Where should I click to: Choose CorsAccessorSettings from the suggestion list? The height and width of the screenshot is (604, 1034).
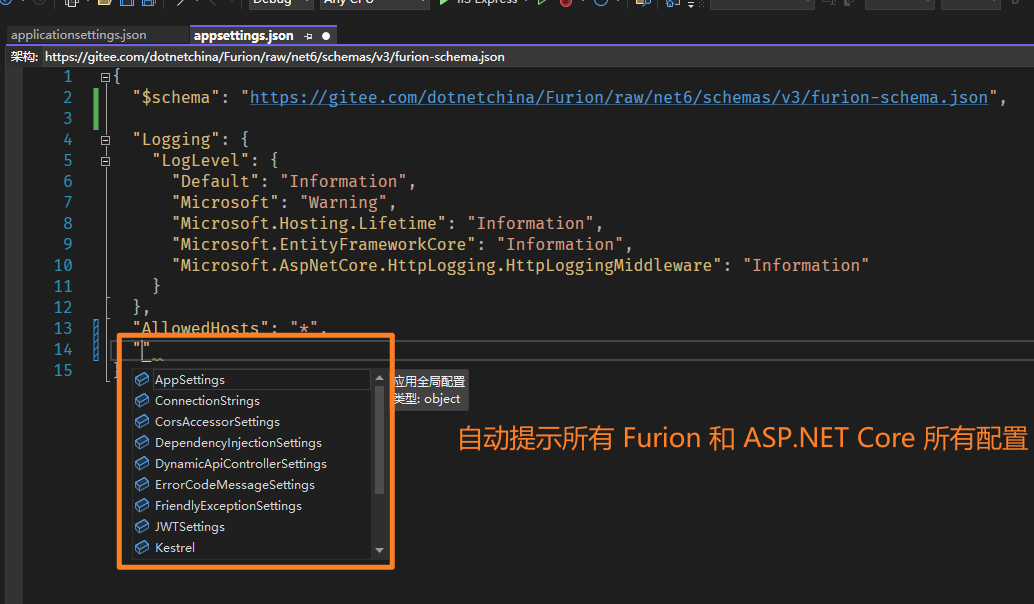(x=217, y=422)
